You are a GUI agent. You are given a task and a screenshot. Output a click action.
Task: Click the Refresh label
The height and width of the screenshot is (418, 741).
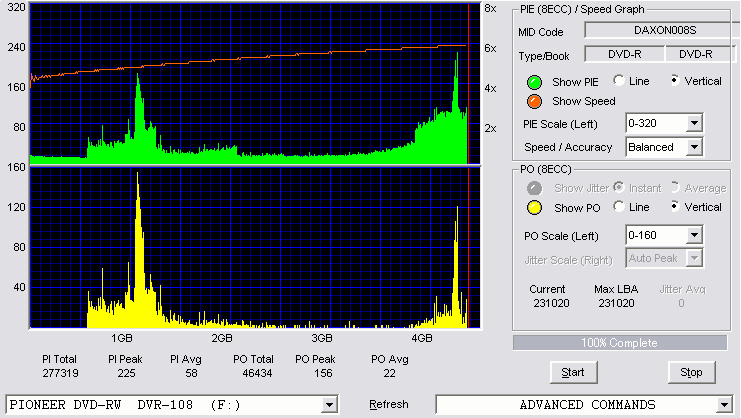[388, 405]
